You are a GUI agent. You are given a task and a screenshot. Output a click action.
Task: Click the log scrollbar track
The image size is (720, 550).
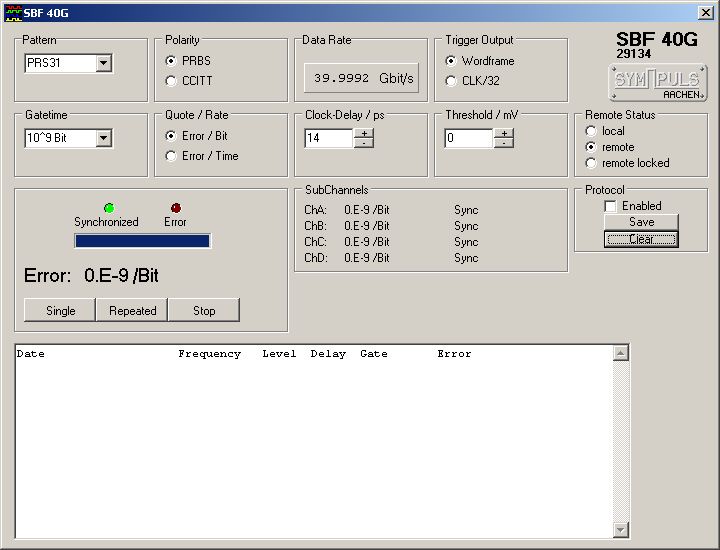coord(621,441)
